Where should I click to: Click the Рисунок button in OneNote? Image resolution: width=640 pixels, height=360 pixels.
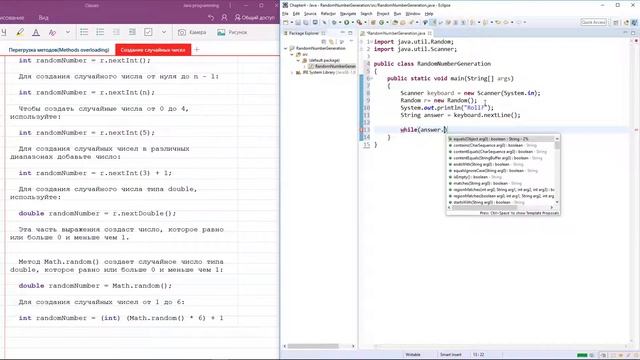(x=232, y=32)
